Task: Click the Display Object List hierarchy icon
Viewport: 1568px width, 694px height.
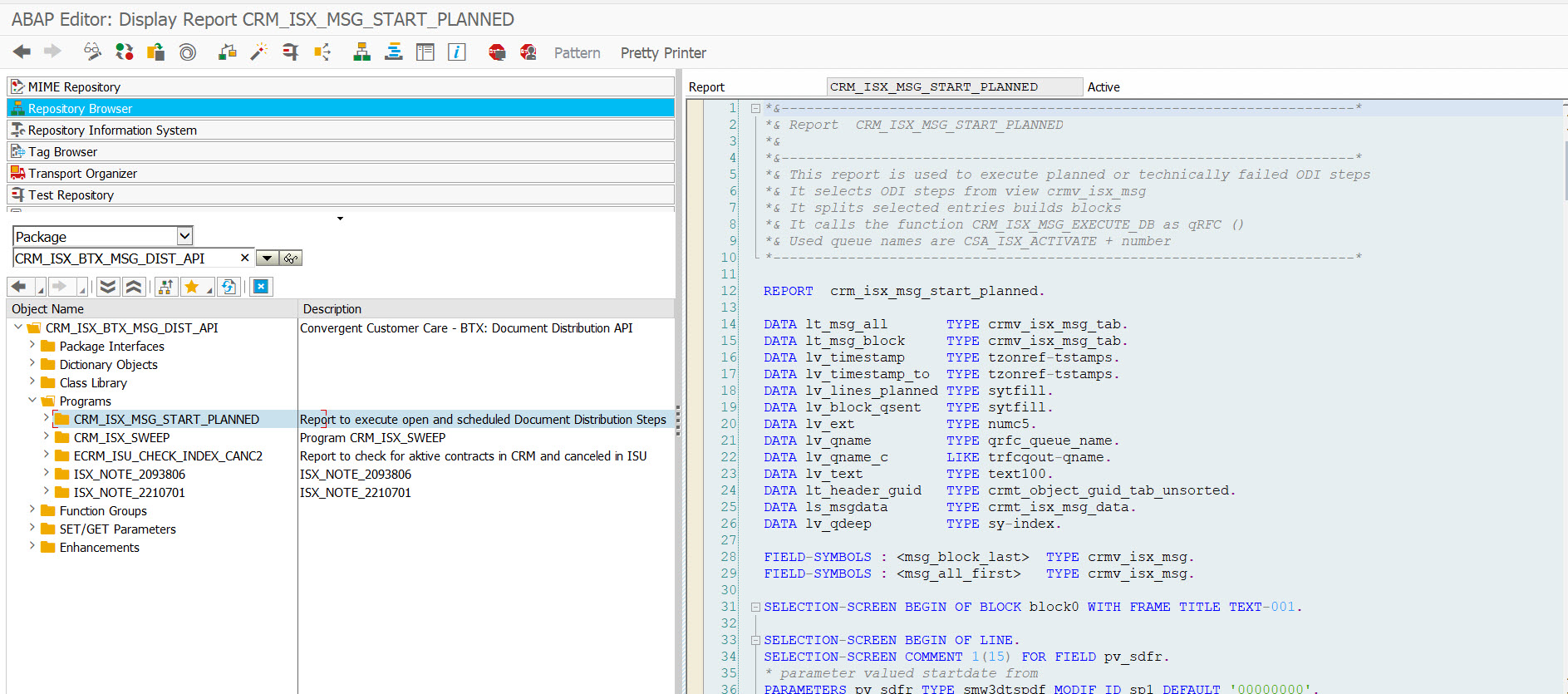Action: pos(361,52)
